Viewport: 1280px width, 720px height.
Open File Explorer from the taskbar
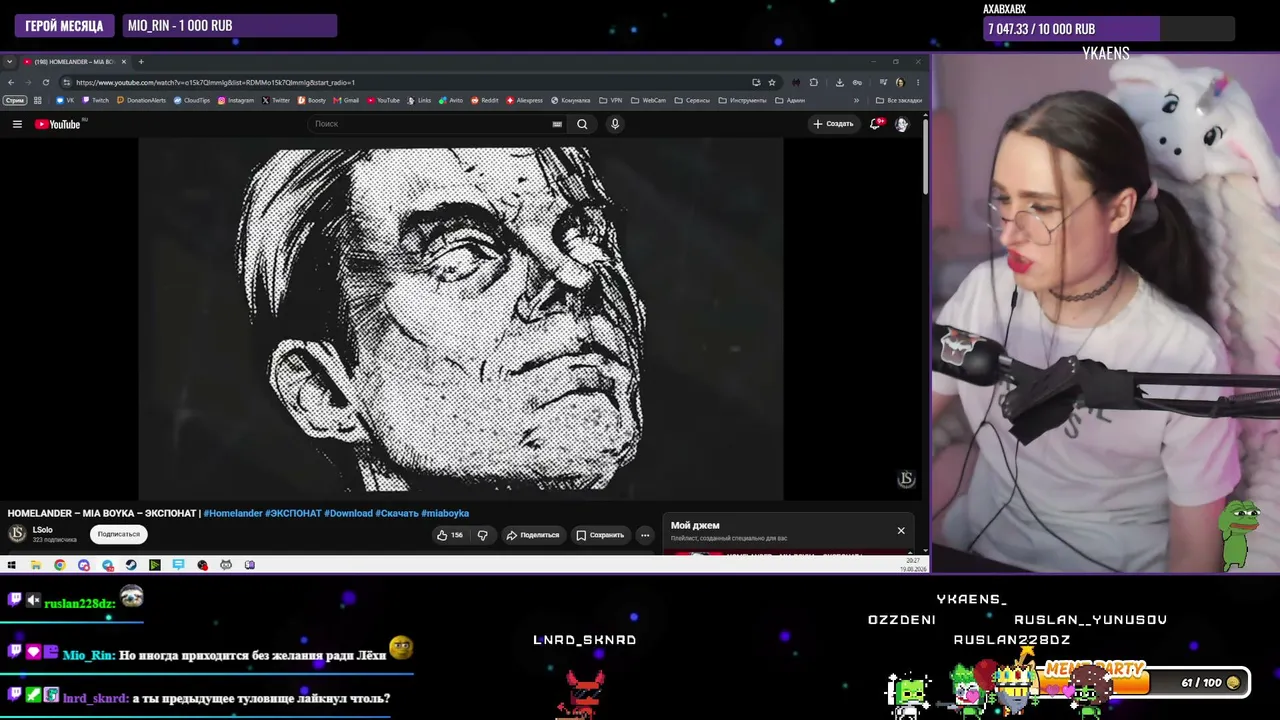[x=35, y=565]
